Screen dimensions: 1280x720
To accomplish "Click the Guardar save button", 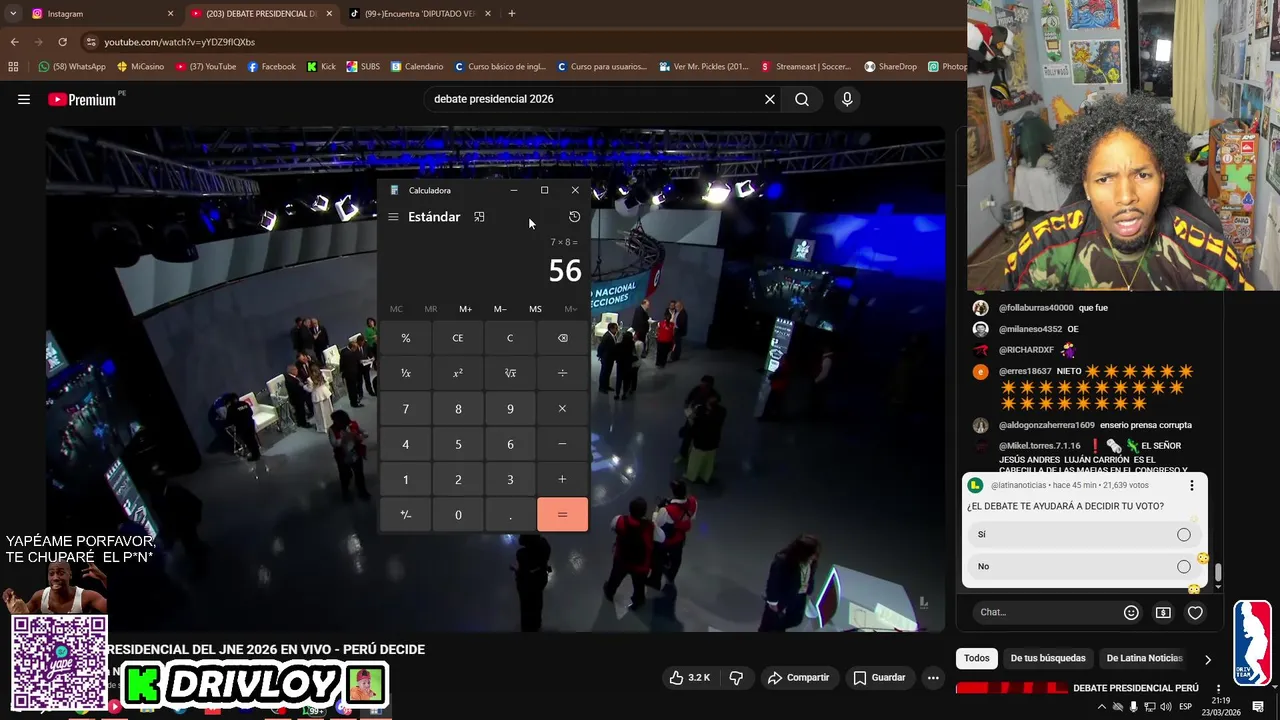I will coord(879,678).
